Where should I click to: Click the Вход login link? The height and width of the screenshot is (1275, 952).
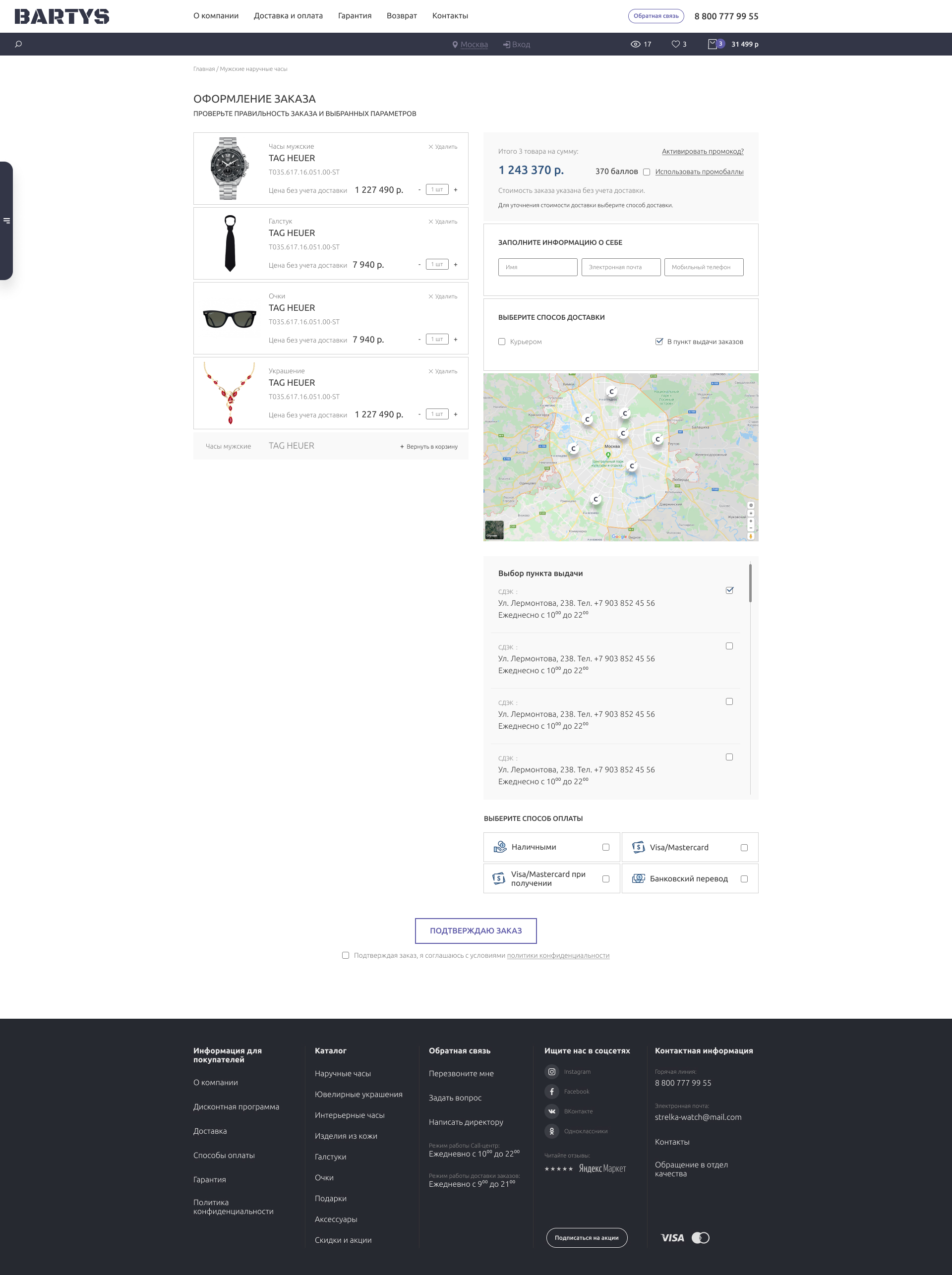tap(516, 44)
